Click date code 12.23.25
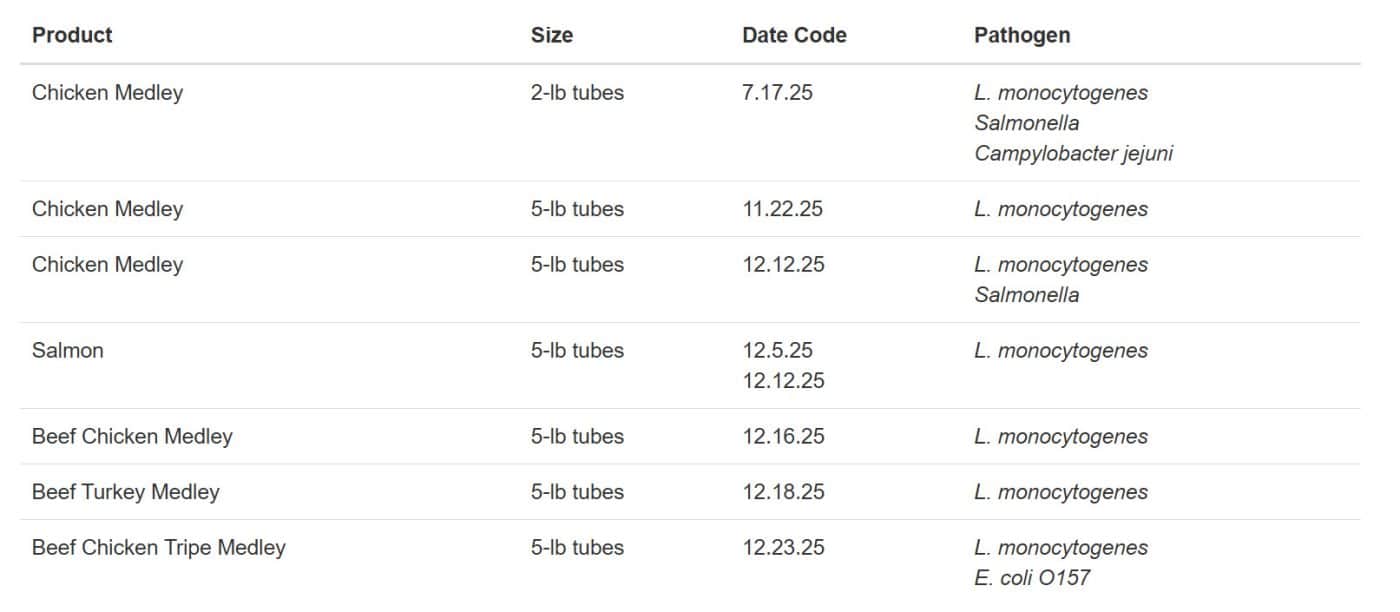The width and height of the screenshot is (1400, 612). pyautogui.click(x=783, y=548)
